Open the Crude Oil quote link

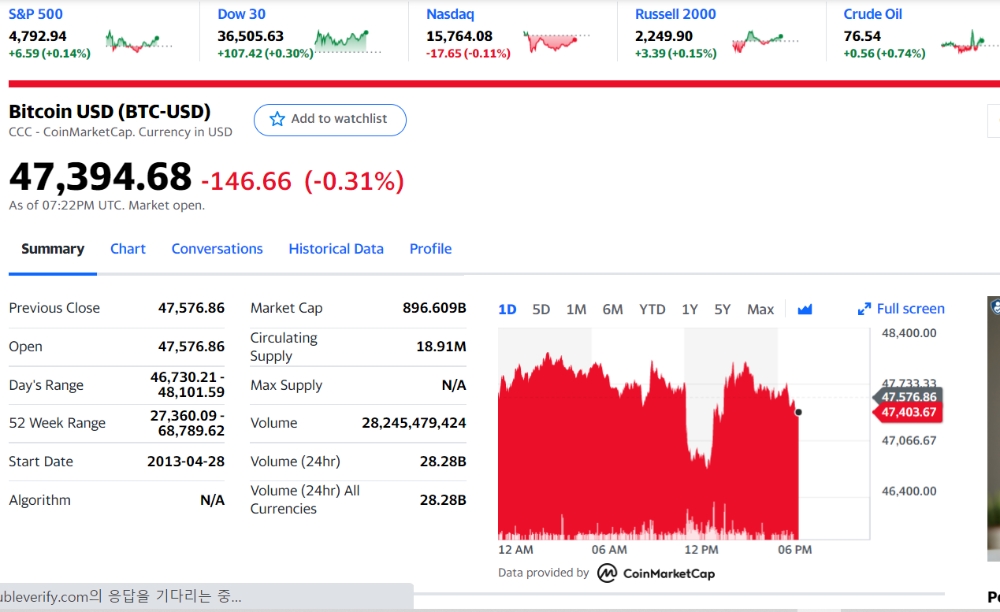[872, 14]
